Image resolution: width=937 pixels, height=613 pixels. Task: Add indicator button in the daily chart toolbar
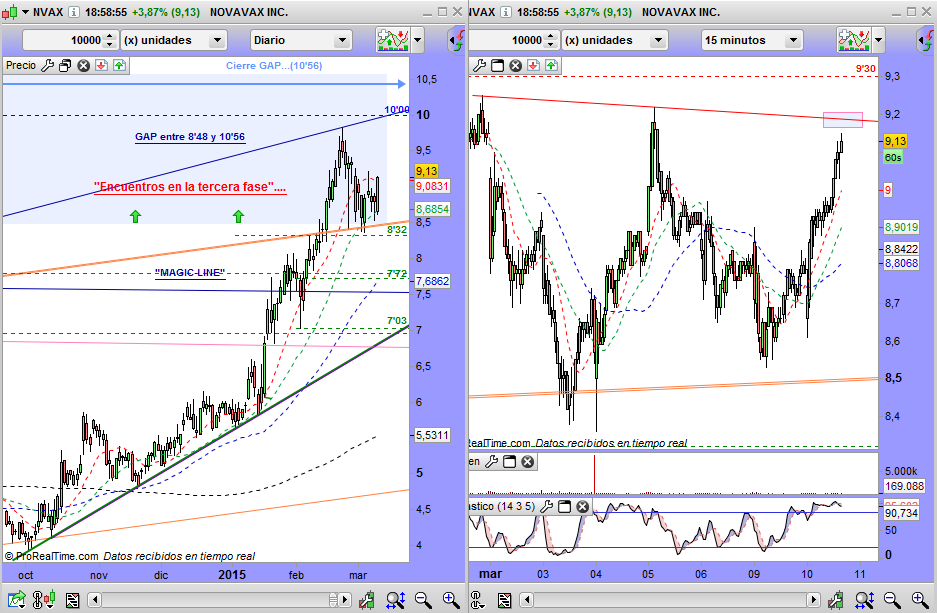click(393, 41)
